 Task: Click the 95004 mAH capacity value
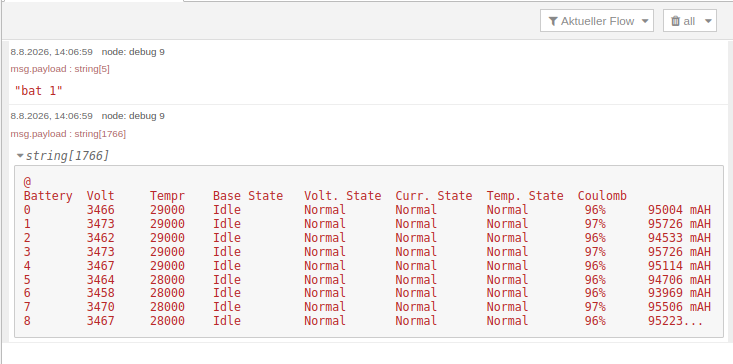tap(679, 210)
